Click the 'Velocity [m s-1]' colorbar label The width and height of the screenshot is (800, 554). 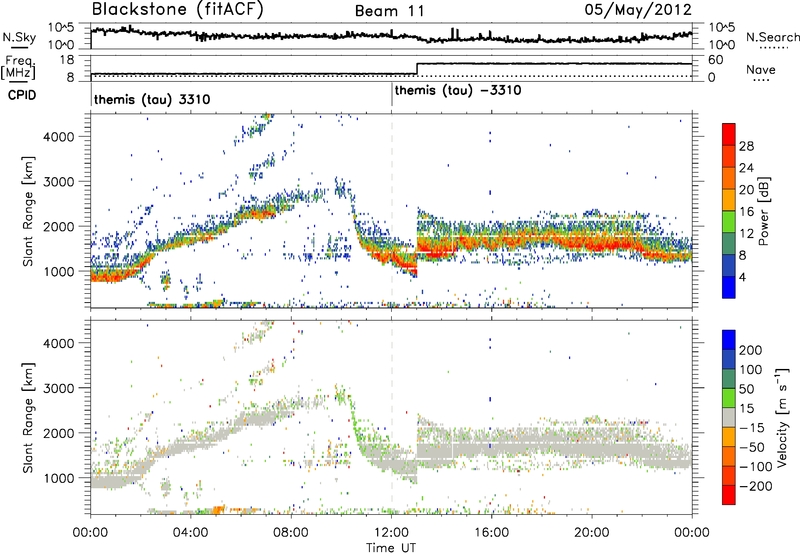pos(782,417)
